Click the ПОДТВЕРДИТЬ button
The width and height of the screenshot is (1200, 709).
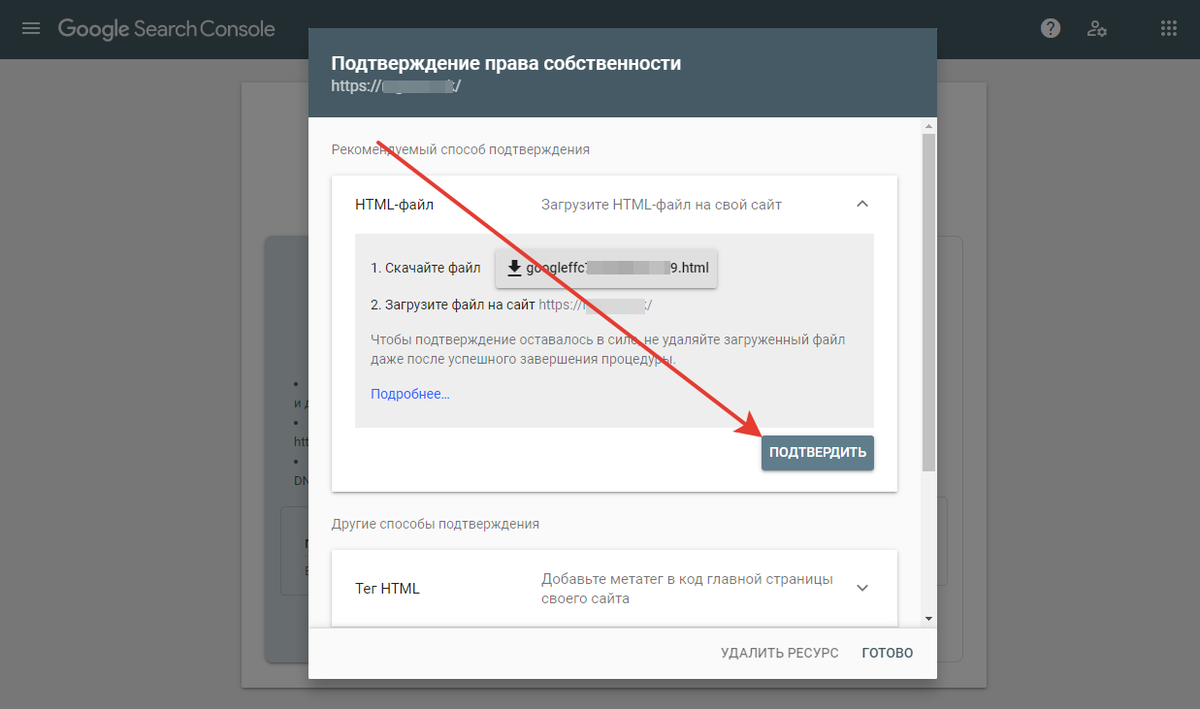pos(817,452)
